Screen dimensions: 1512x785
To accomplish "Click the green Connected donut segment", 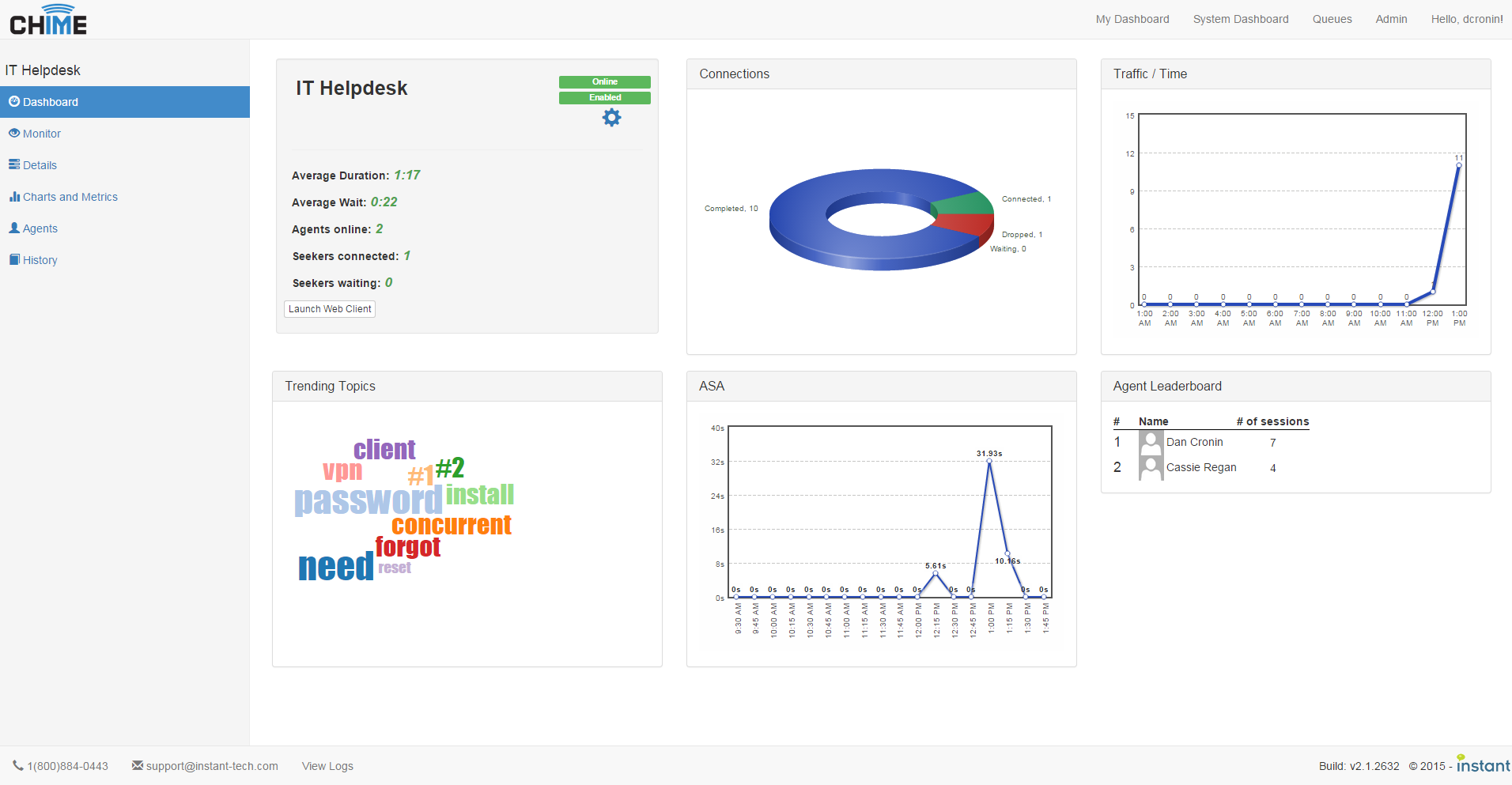I will [966, 204].
